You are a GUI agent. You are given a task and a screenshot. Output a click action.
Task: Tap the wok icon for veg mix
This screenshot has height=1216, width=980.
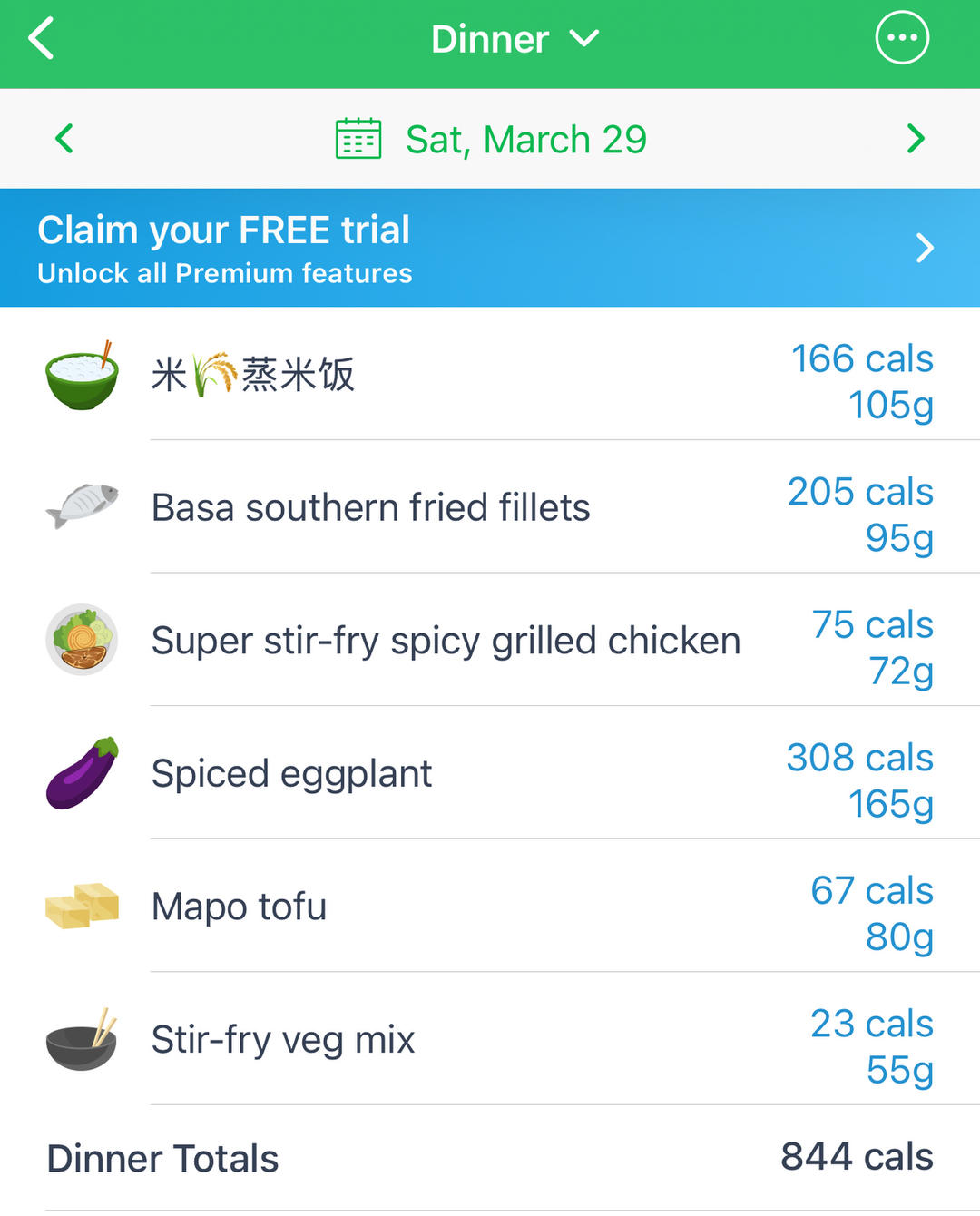(82, 1039)
